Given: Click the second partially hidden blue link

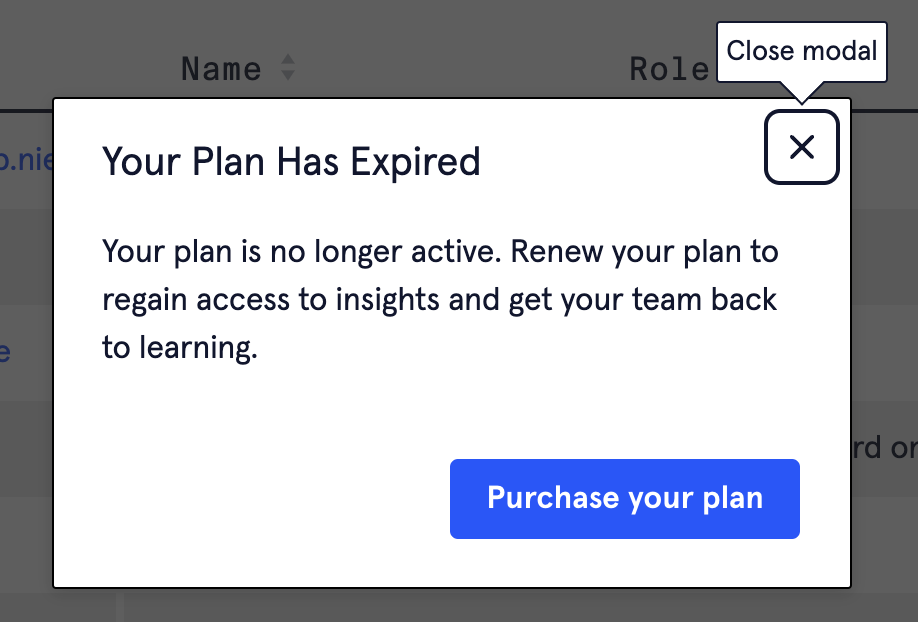Looking at the screenshot, I should click(x=5, y=352).
